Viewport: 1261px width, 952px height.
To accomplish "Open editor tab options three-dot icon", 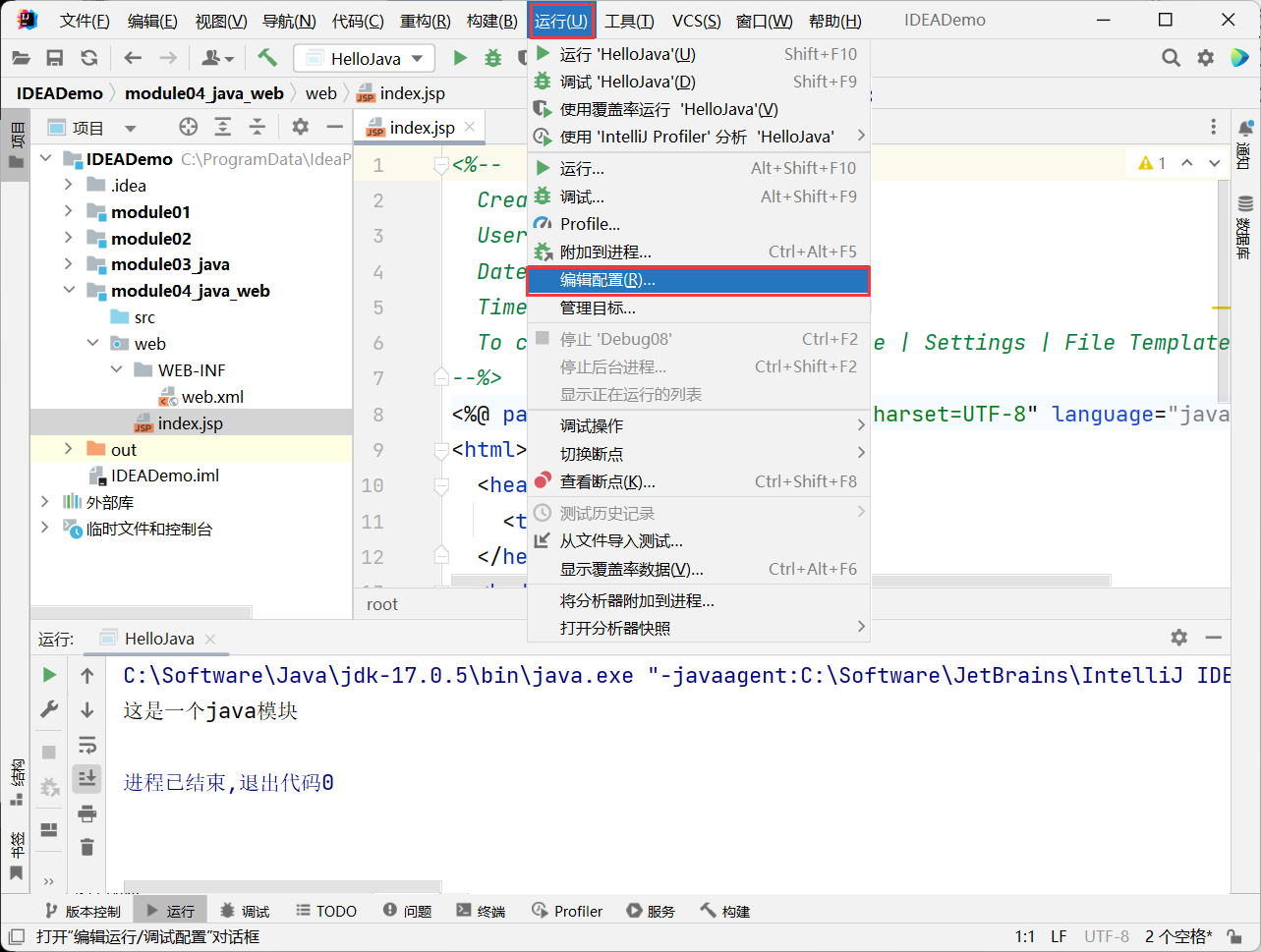I will tap(1214, 128).
